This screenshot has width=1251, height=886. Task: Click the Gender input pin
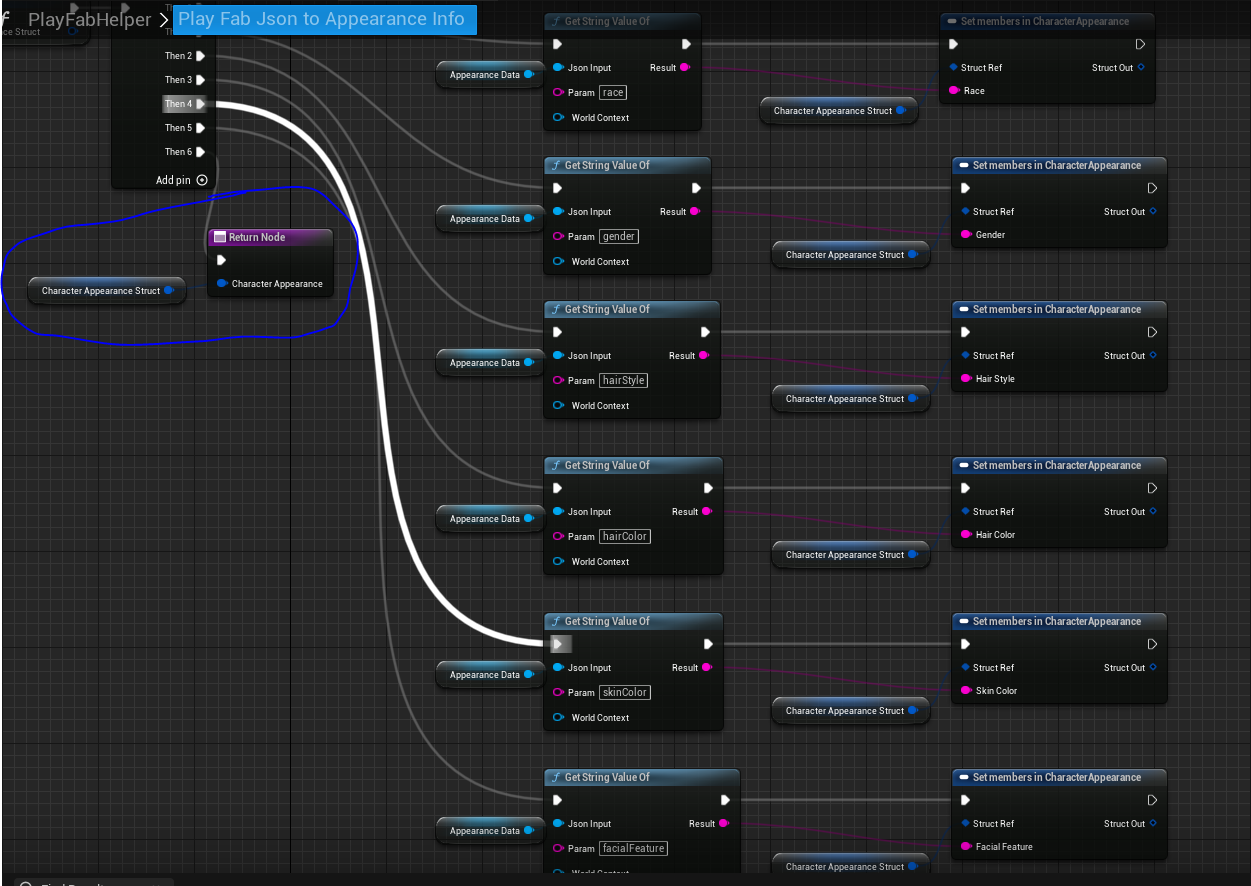[x=966, y=235]
